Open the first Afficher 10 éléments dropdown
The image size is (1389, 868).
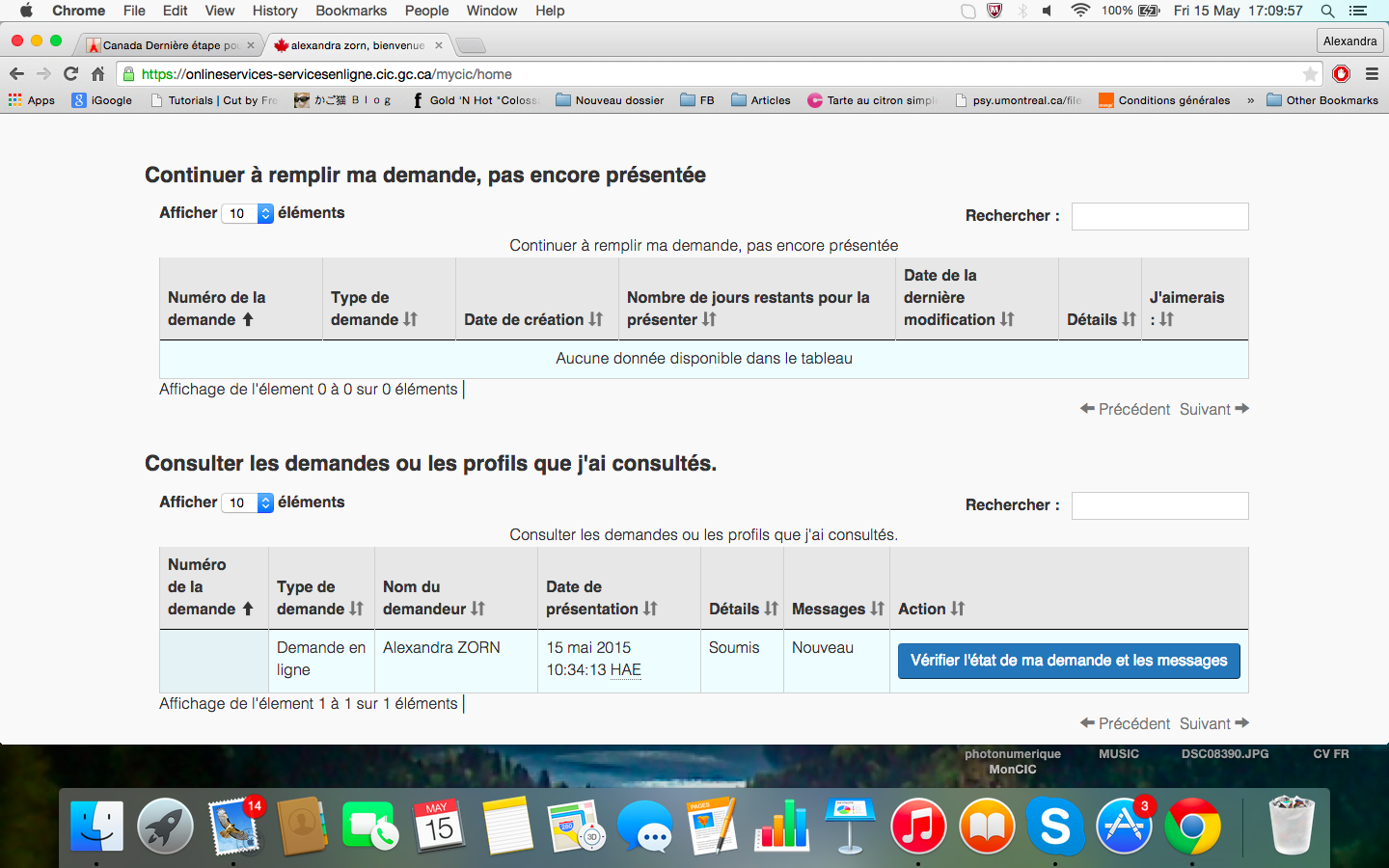click(248, 213)
